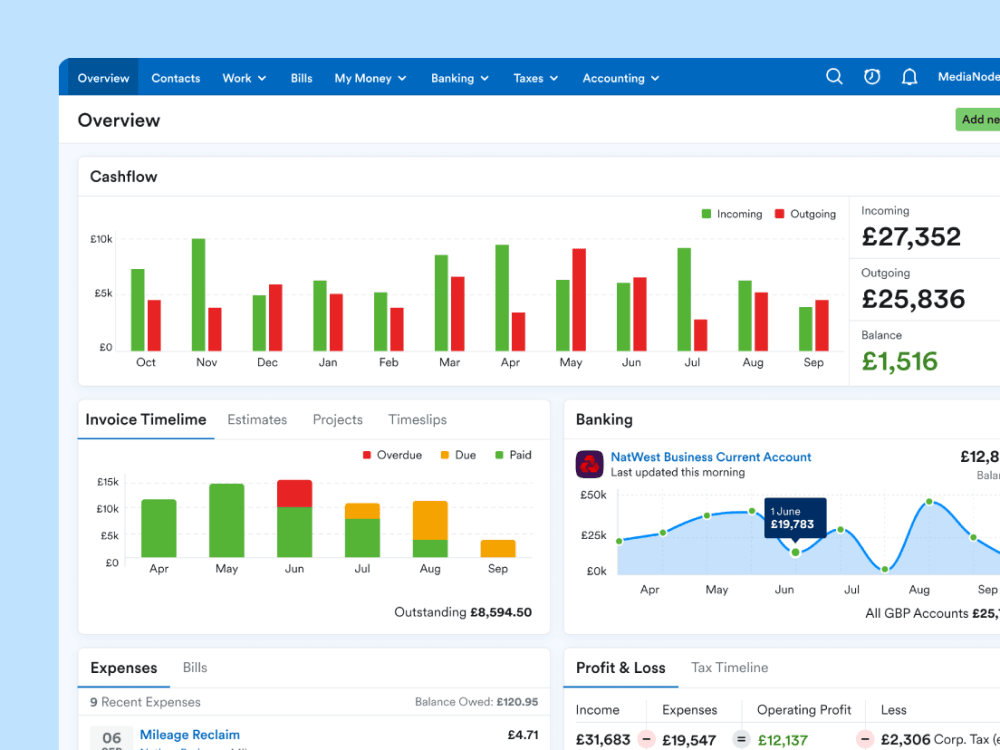Toggle the Outgoing legend in Cashflow

(805, 214)
